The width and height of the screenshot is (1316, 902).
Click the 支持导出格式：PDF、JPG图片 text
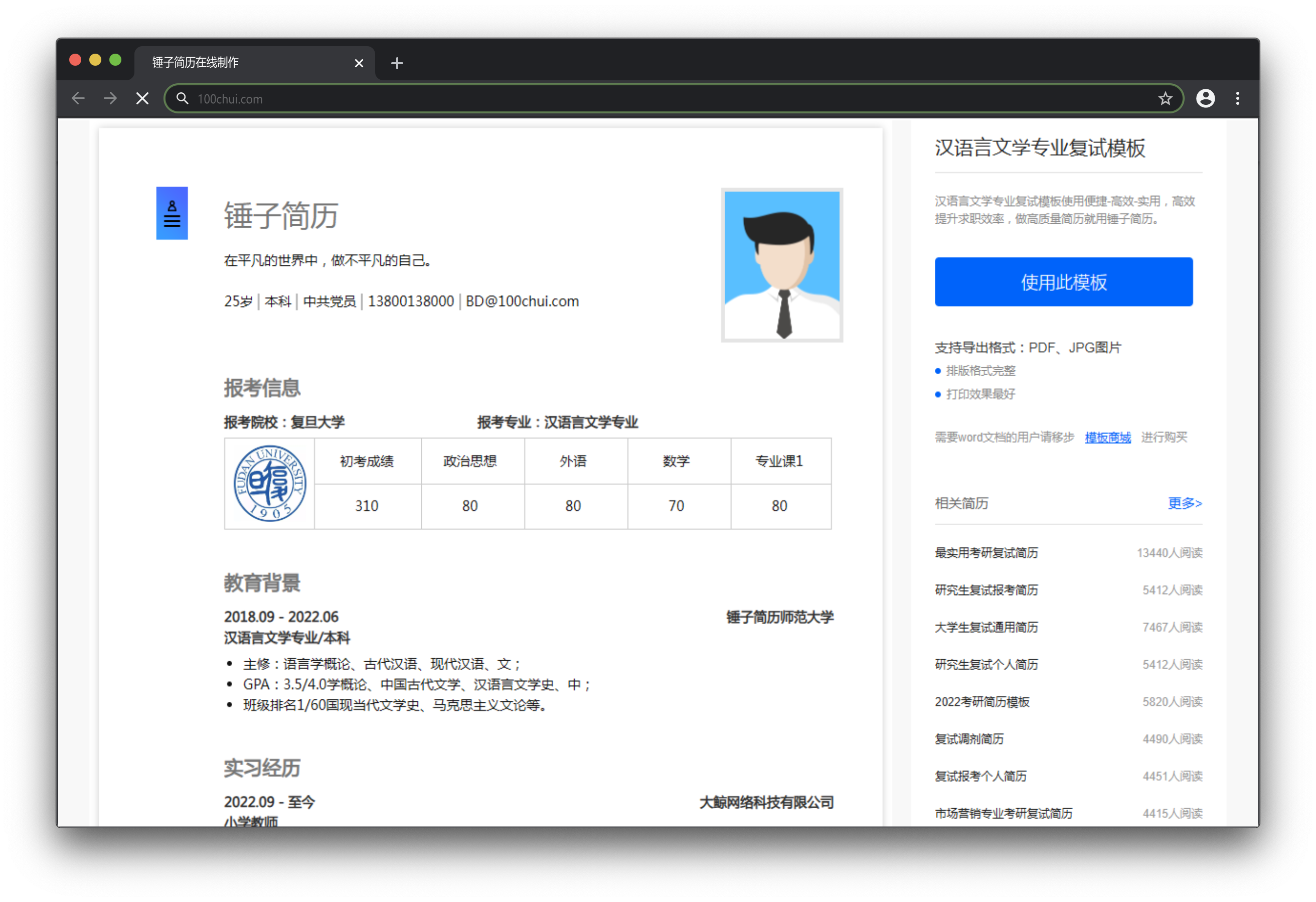tap(1028, 348)
